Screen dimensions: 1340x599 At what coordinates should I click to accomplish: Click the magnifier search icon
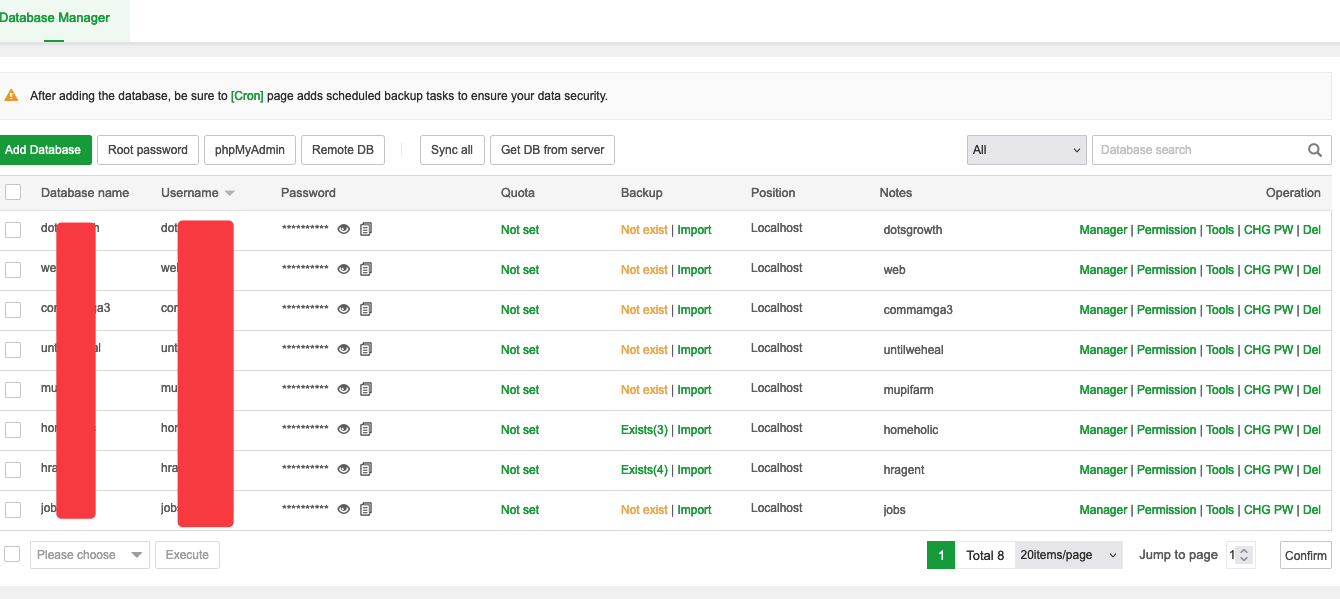click(1315, 150)
